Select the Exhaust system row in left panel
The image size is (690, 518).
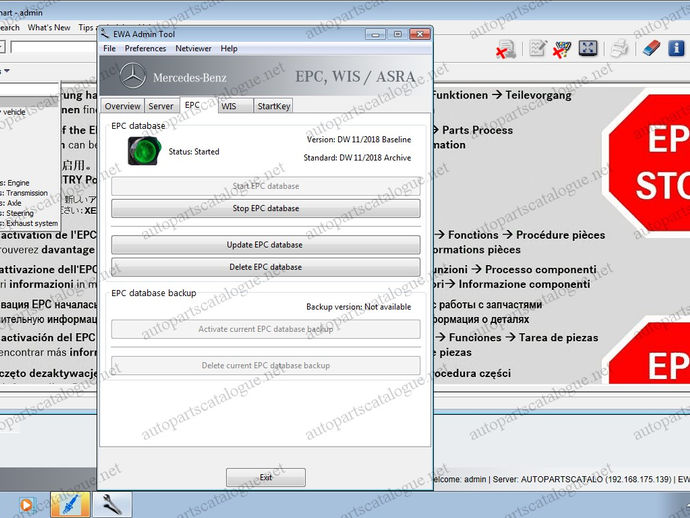click(29, 223)
